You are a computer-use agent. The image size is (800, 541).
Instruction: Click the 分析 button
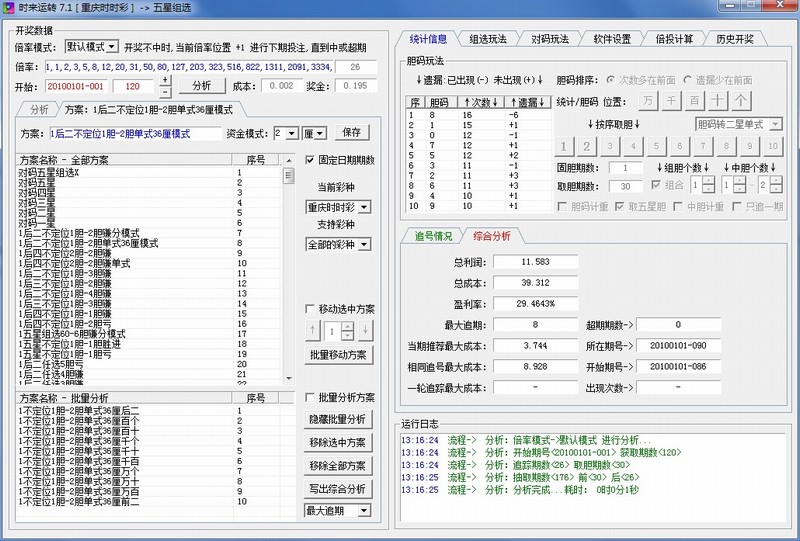coord(201,86)
